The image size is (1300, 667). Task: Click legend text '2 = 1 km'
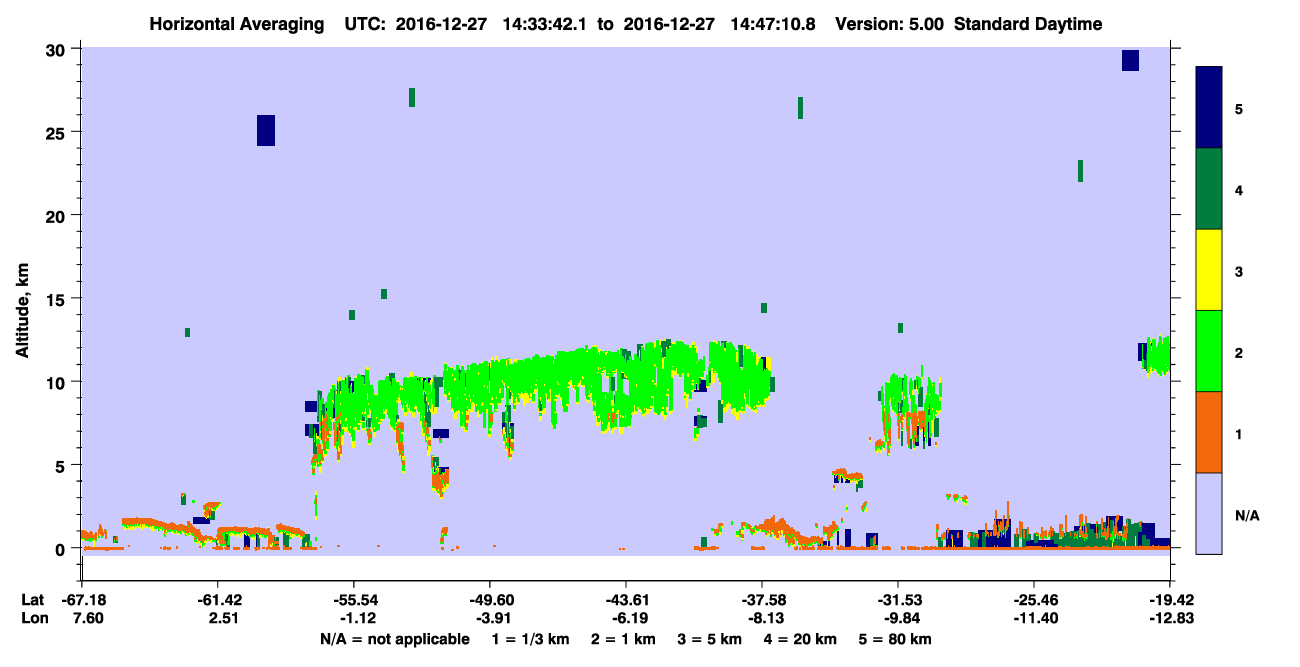(x=623, y=639)
